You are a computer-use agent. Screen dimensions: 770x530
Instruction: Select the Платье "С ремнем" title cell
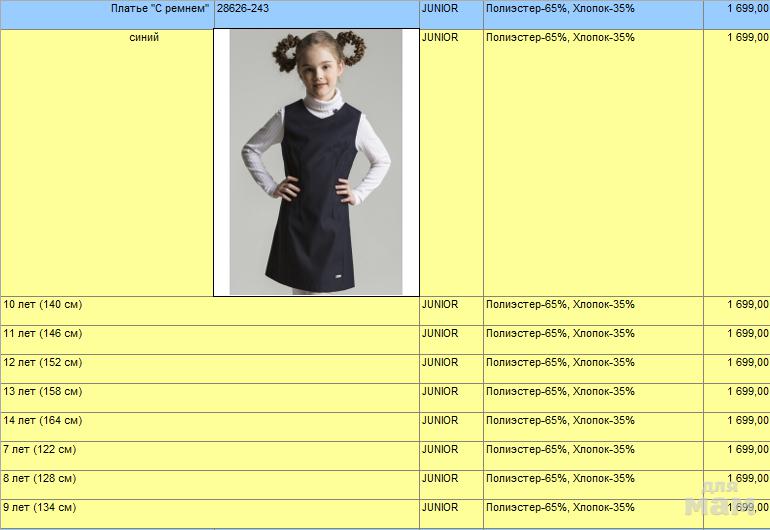[160, 9]
